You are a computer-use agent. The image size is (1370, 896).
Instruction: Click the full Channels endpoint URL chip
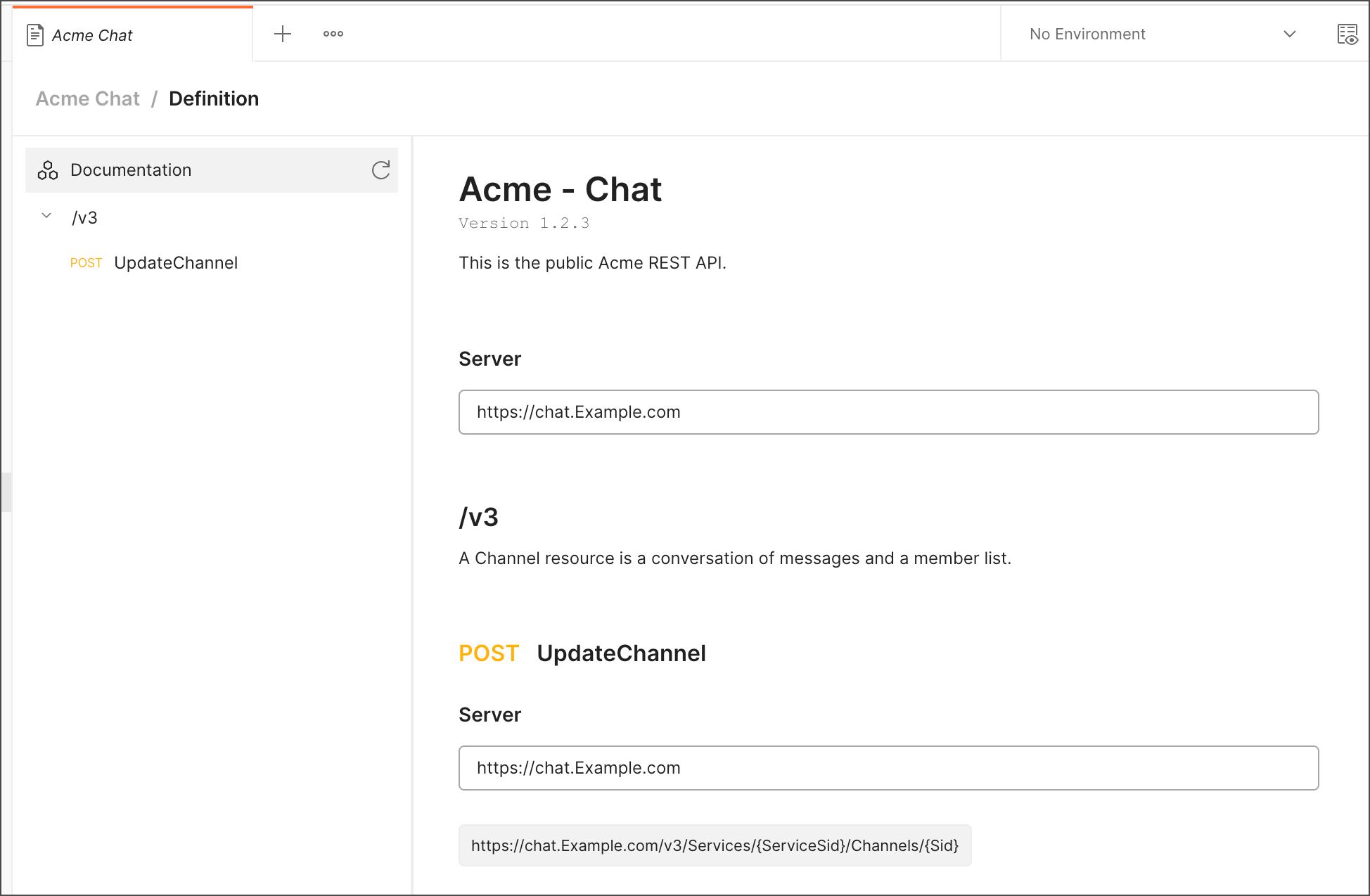tap(715, 845)
